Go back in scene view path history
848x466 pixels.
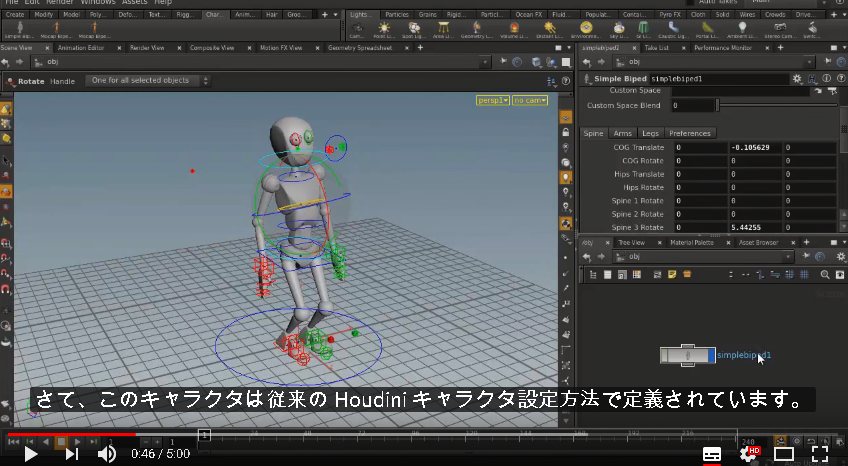point(5,62)
